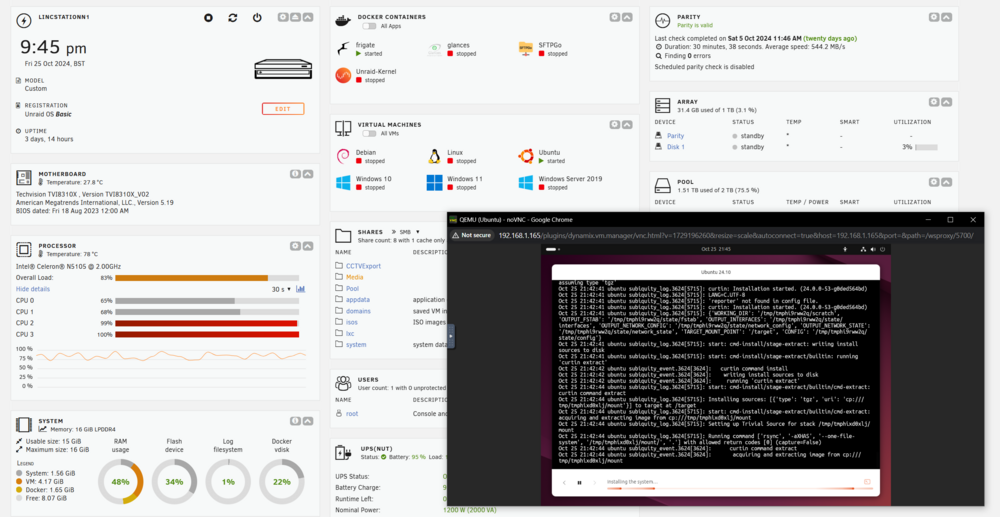Open the CCTVExport share
Screen dimensions: 1000x517
coord(363,266)
